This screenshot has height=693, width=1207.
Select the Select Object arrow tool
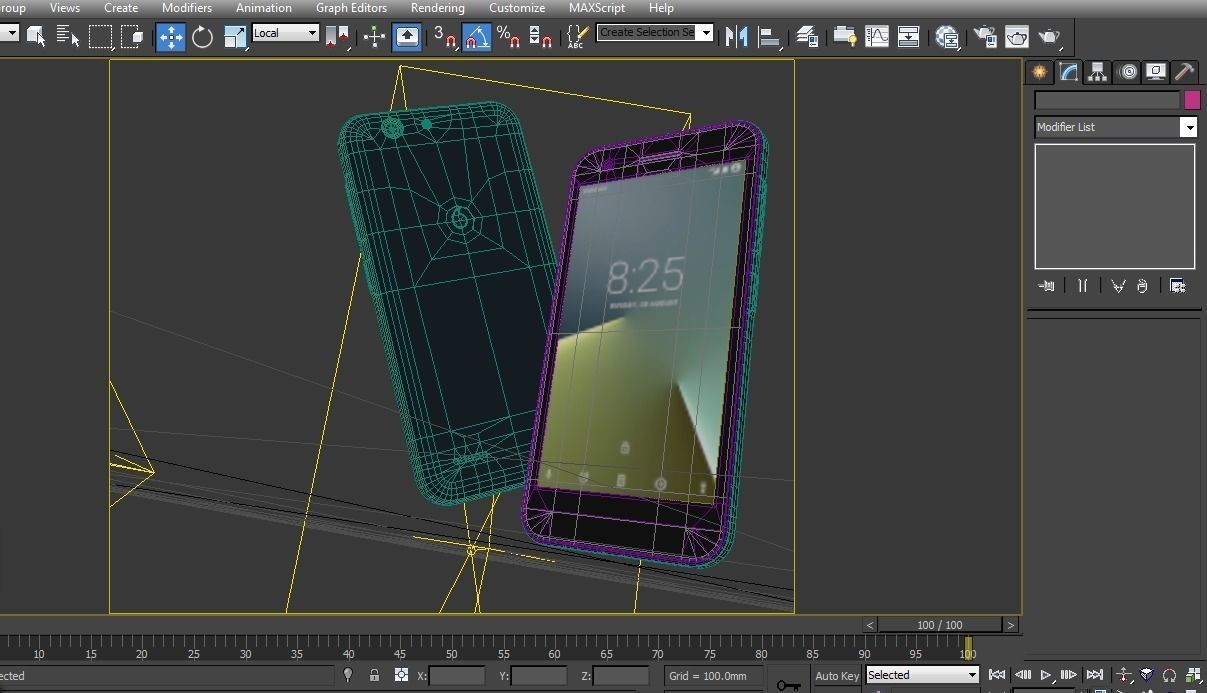point(37,37)
